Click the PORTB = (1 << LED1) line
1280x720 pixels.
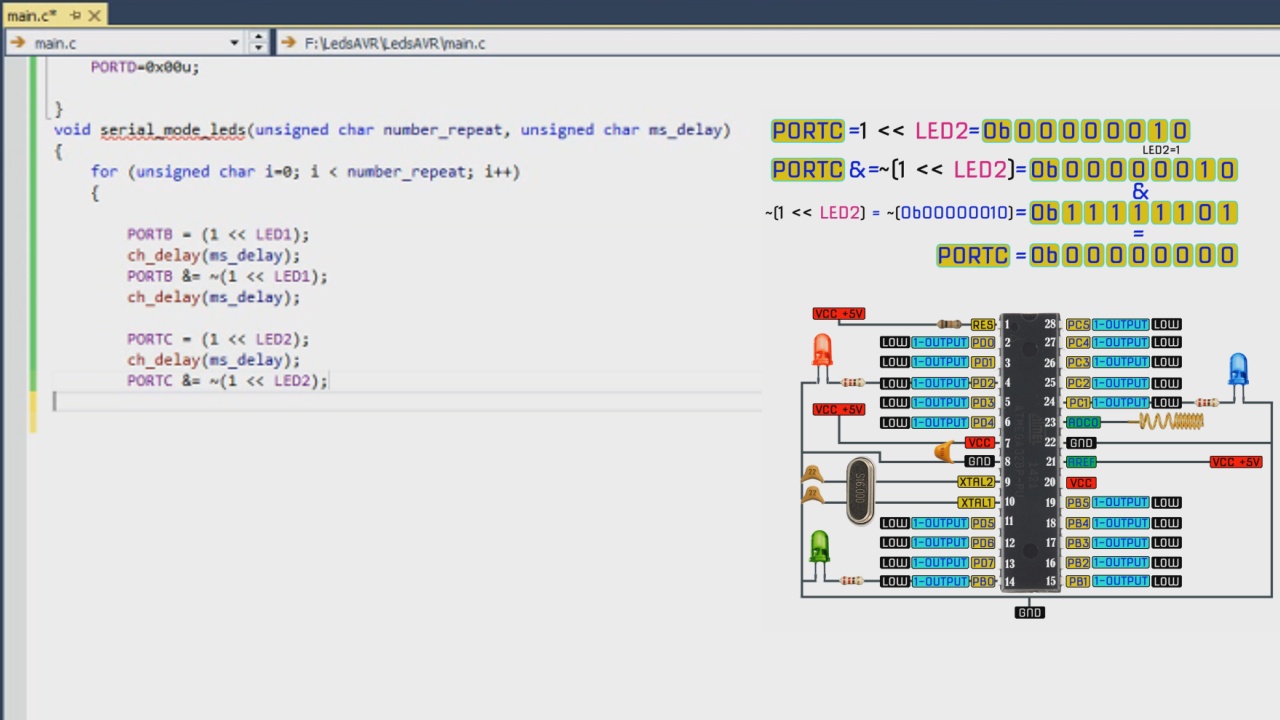tap(218, 234)
